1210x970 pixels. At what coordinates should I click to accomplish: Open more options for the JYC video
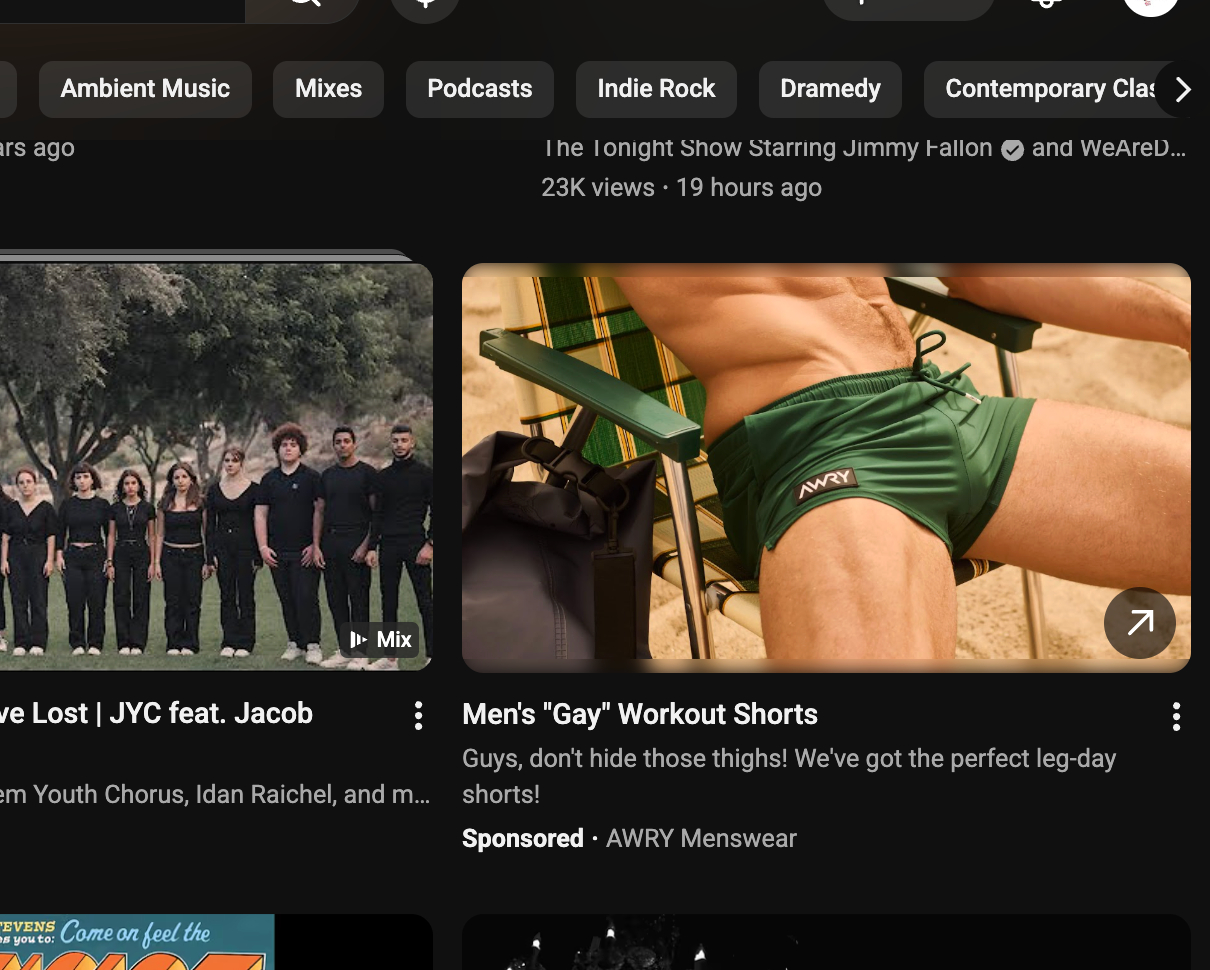point(418,715)
